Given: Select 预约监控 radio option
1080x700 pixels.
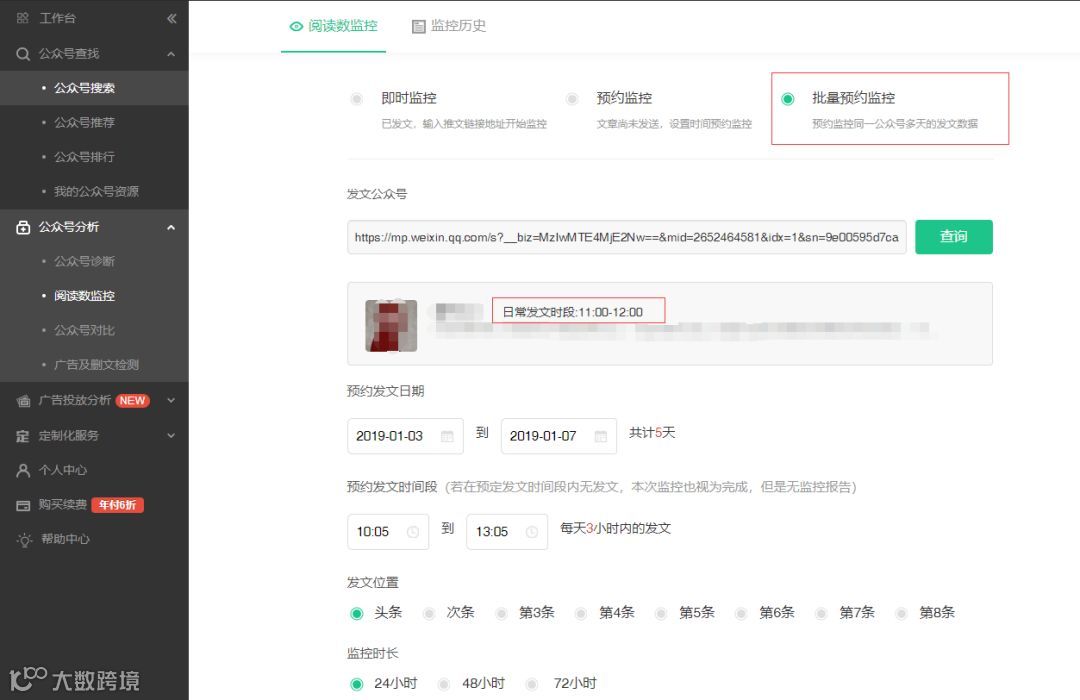Looking at the screenshot, I should (572, 99).
